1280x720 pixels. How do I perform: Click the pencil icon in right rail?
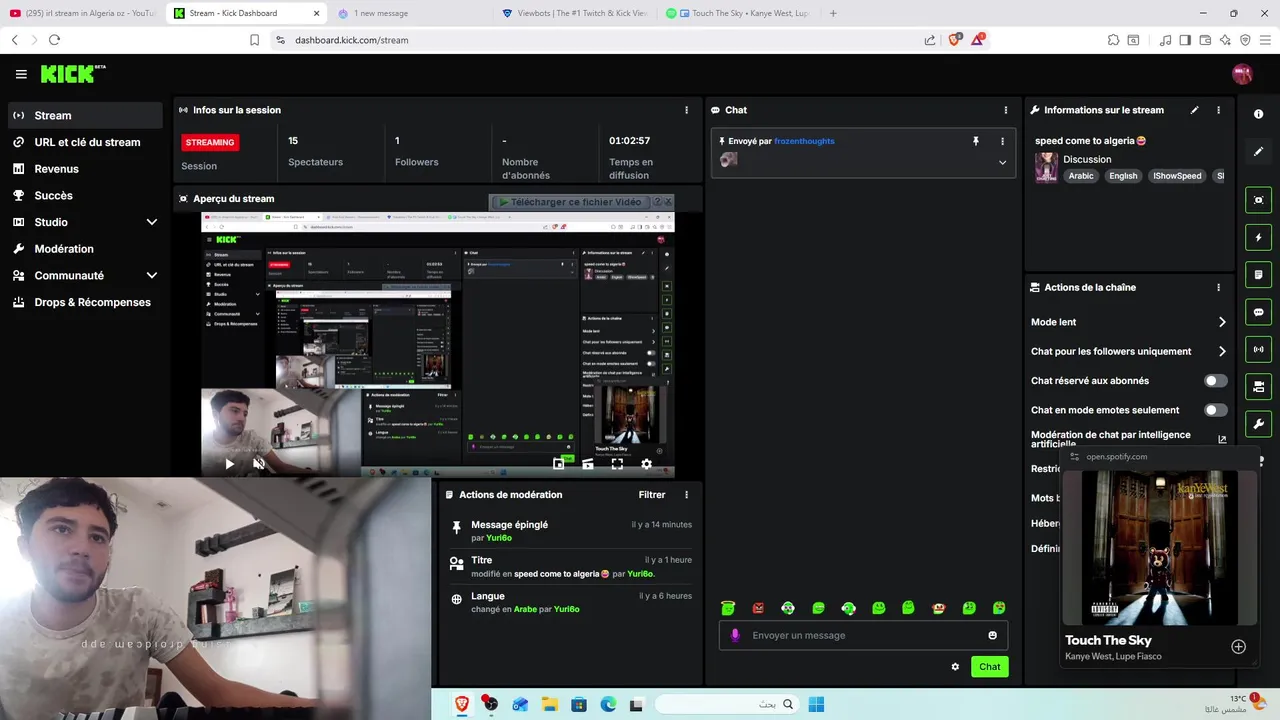pos(1258,152)
